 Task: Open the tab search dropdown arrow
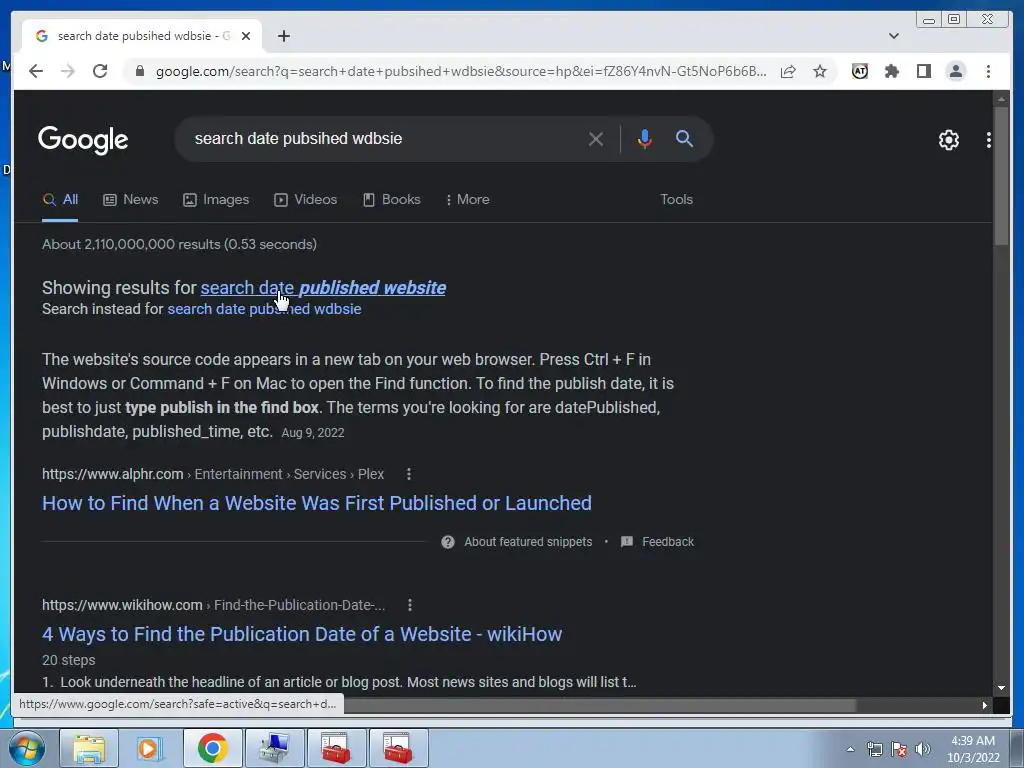[894, 36]
